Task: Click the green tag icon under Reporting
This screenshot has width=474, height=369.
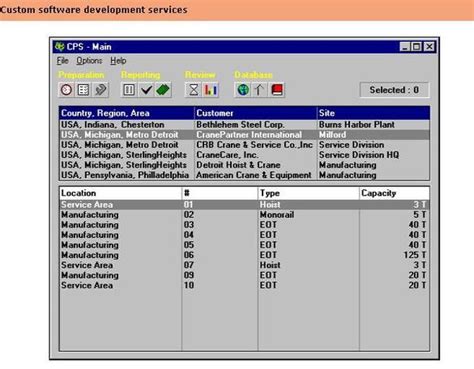Action: tap(163, 90)
